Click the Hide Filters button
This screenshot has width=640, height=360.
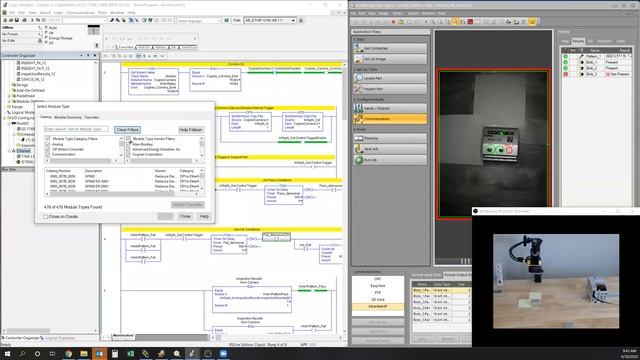coord(191,130)
